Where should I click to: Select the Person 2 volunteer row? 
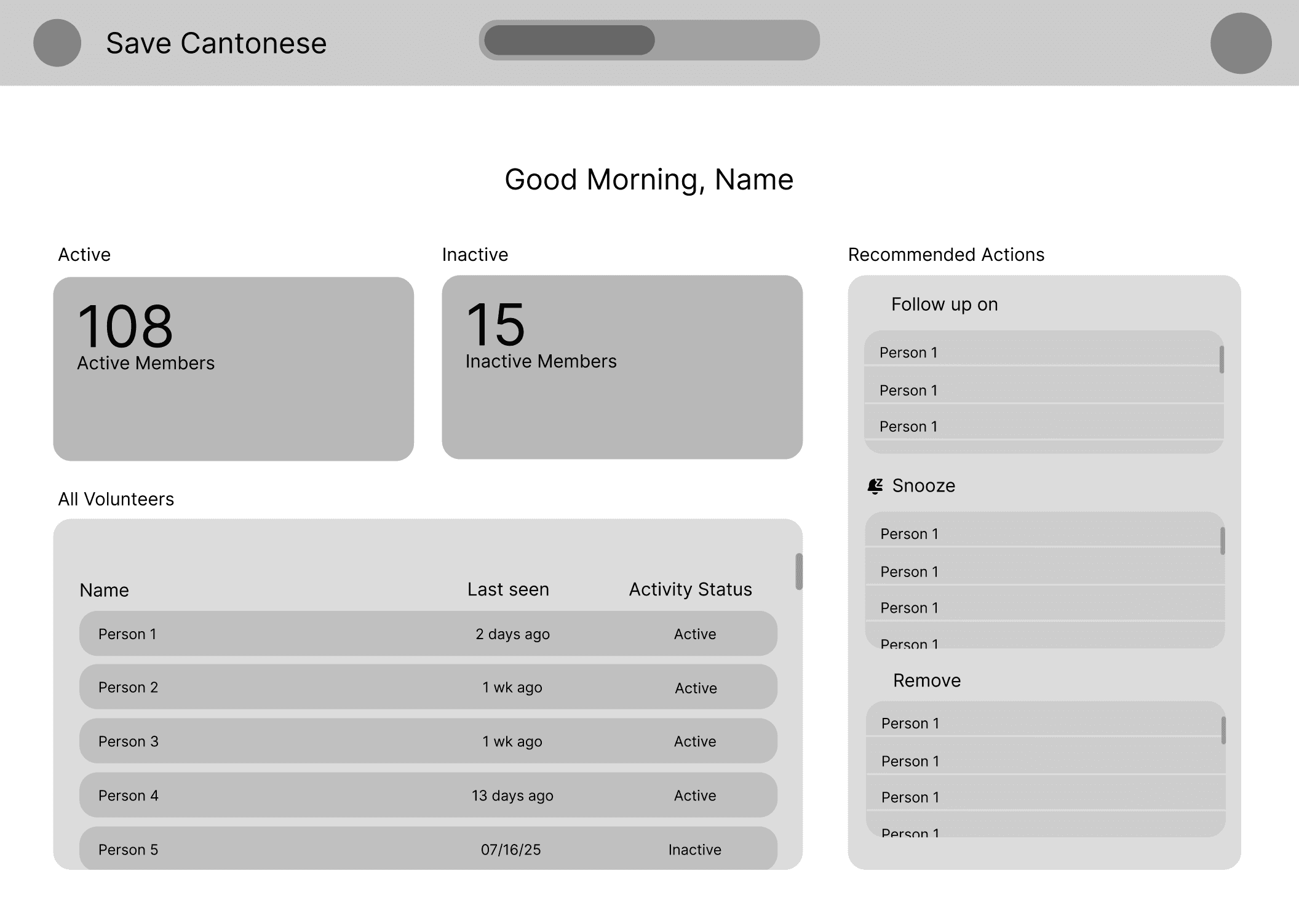pos(428,687)
